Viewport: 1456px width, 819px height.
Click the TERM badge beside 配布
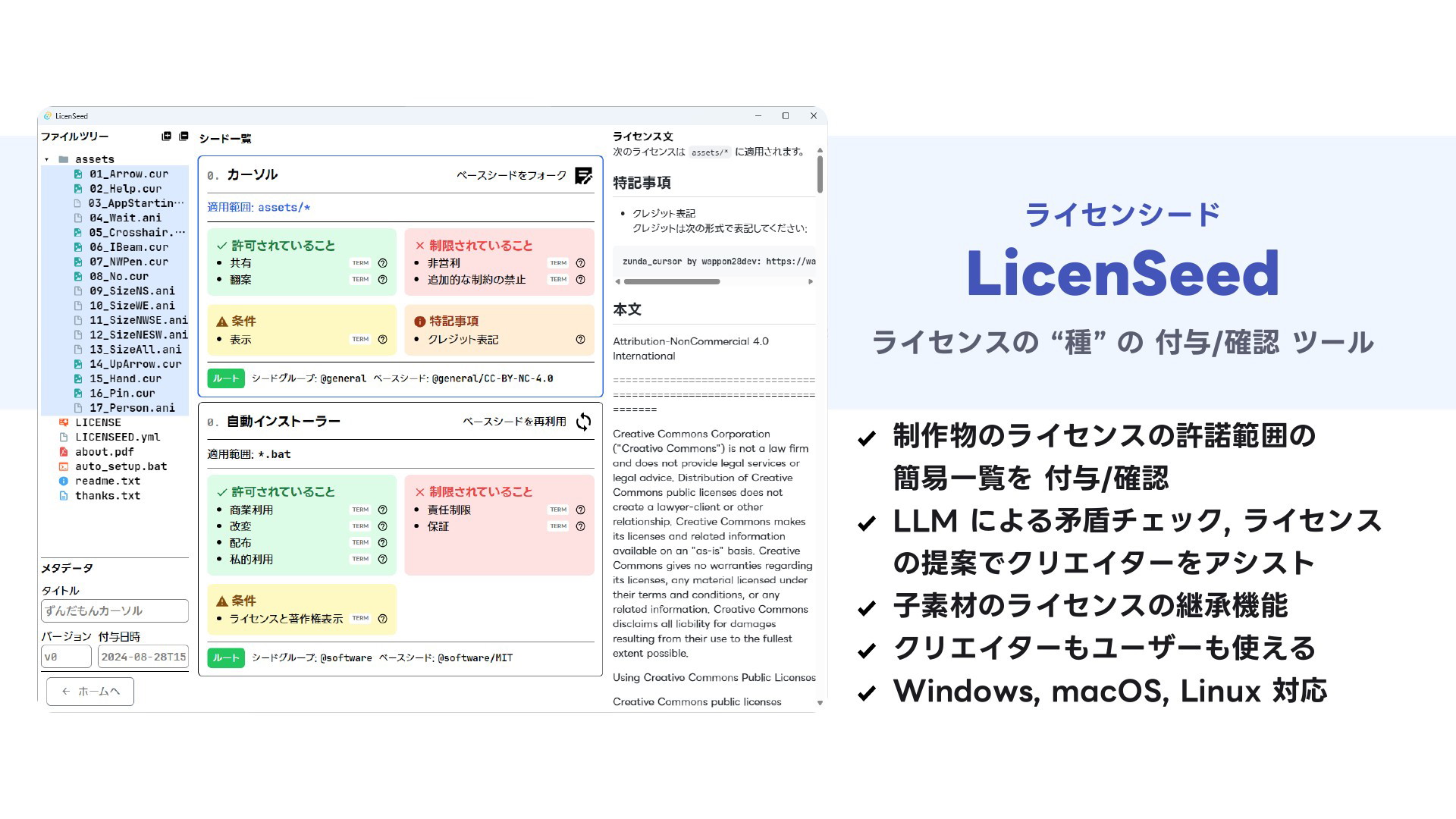[x=360, y=543]
